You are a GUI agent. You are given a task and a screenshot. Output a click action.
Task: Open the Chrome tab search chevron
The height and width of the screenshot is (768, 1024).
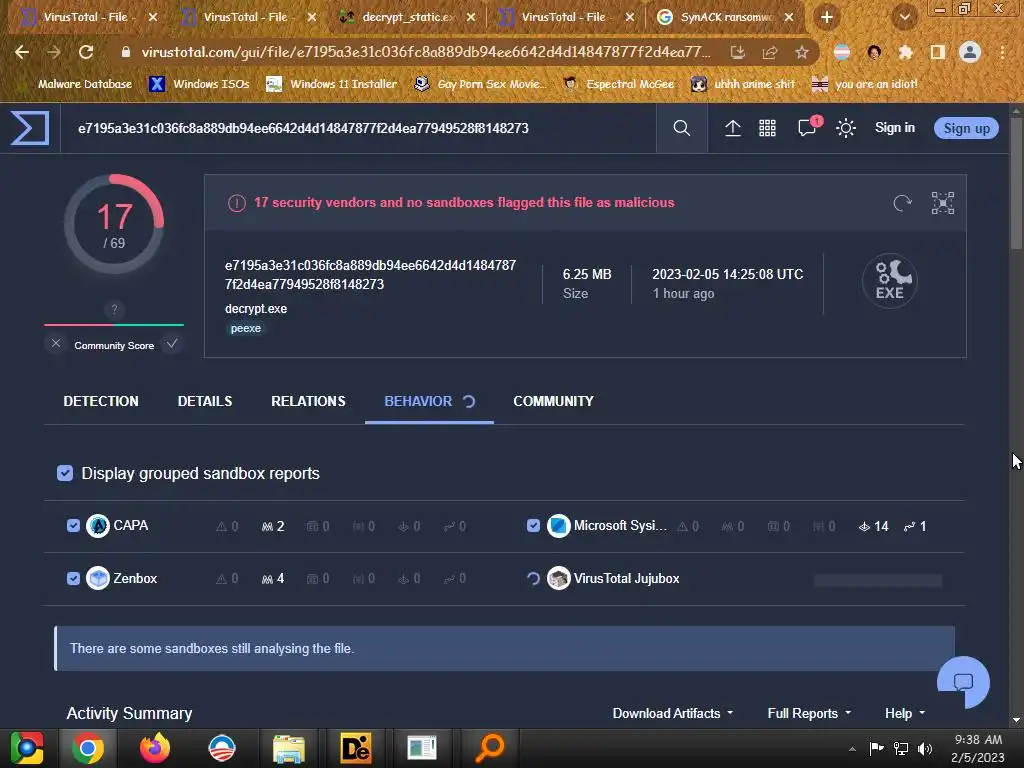[904, 17]
